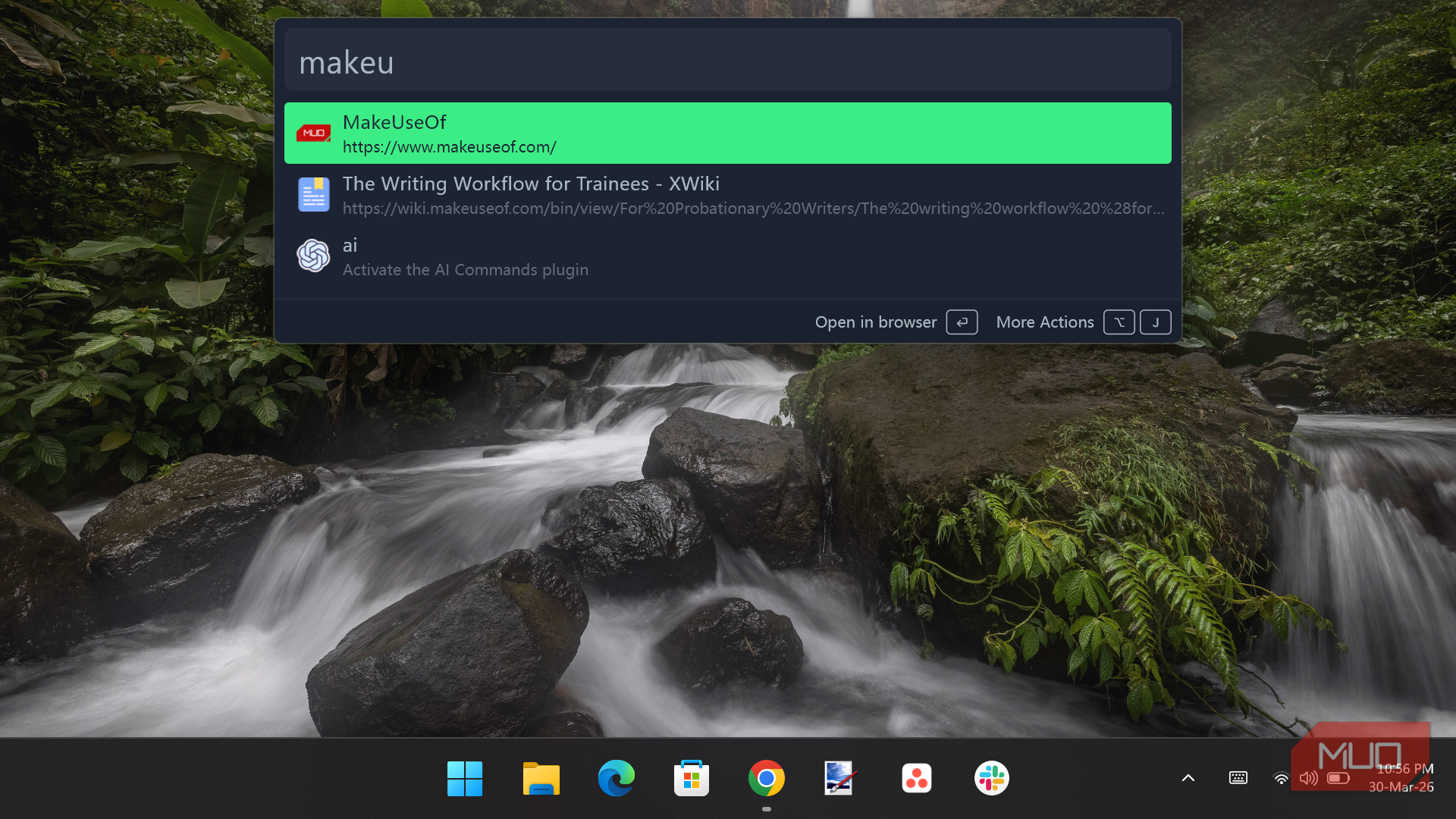Open Slack from taskbar
Viewport: 1456px width, 819px height.
tap(991, 779)
